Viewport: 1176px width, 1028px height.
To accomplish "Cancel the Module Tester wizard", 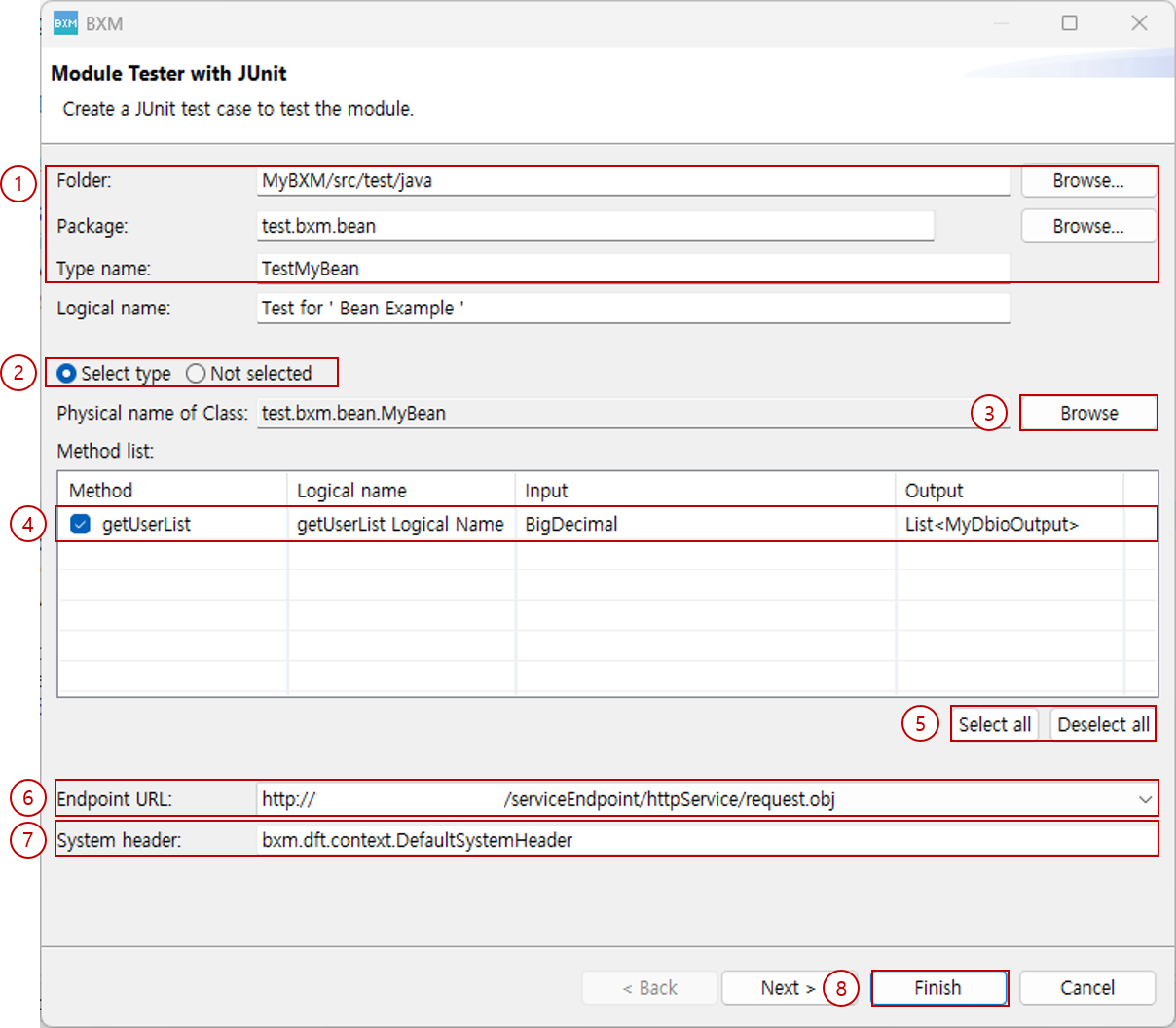I will click(1086, 988).
